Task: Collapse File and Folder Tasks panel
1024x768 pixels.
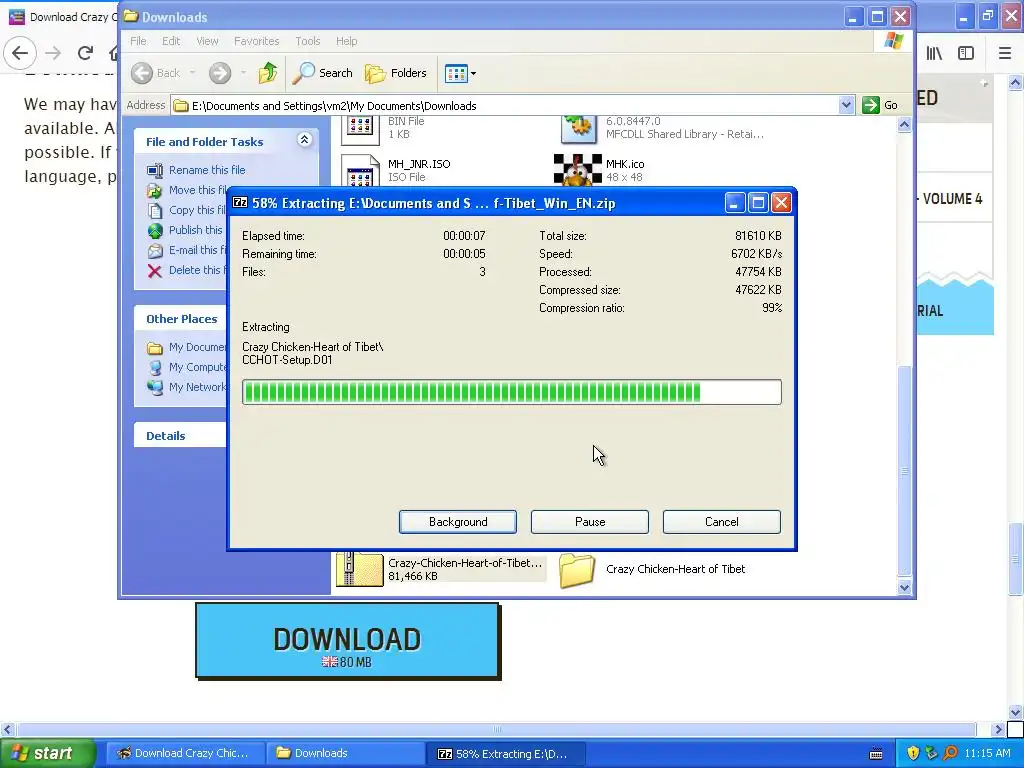Action: (x=304, y=140)
